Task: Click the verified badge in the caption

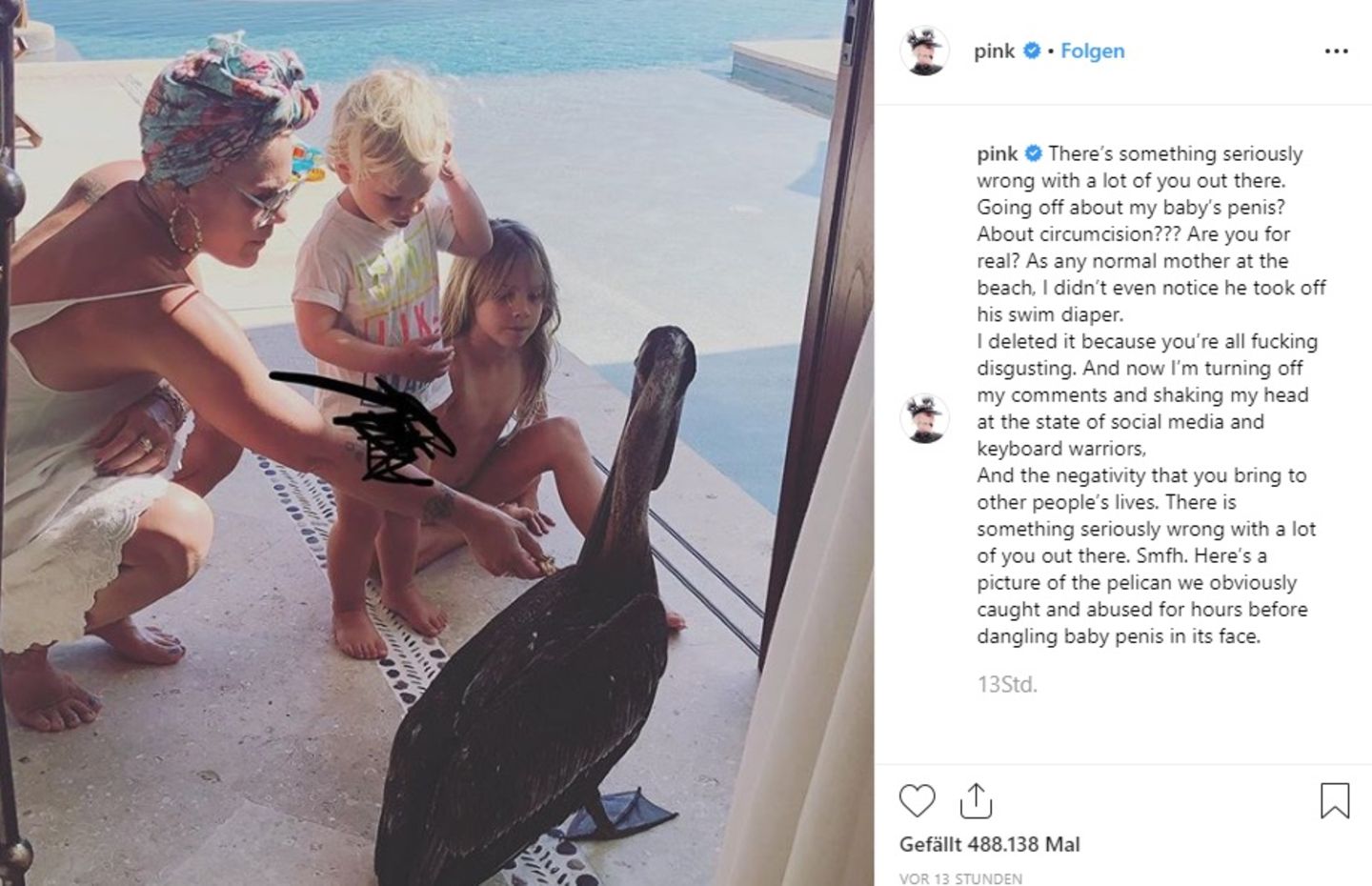Action: point(1033,153)
